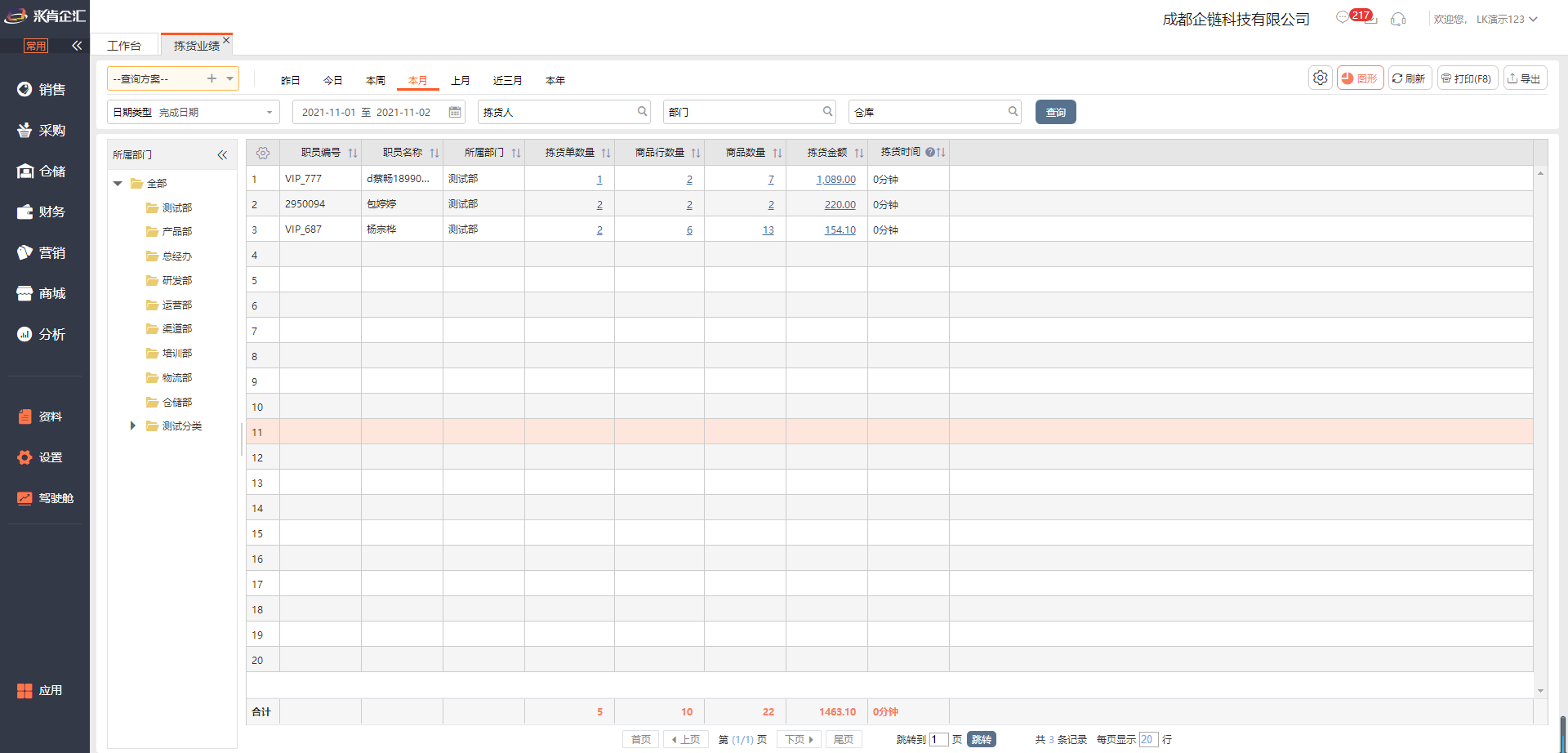This screenshot has width=1568, height=753.
Task: Open the message notifications with 217 badge
Action: (x=1343, y=18)
